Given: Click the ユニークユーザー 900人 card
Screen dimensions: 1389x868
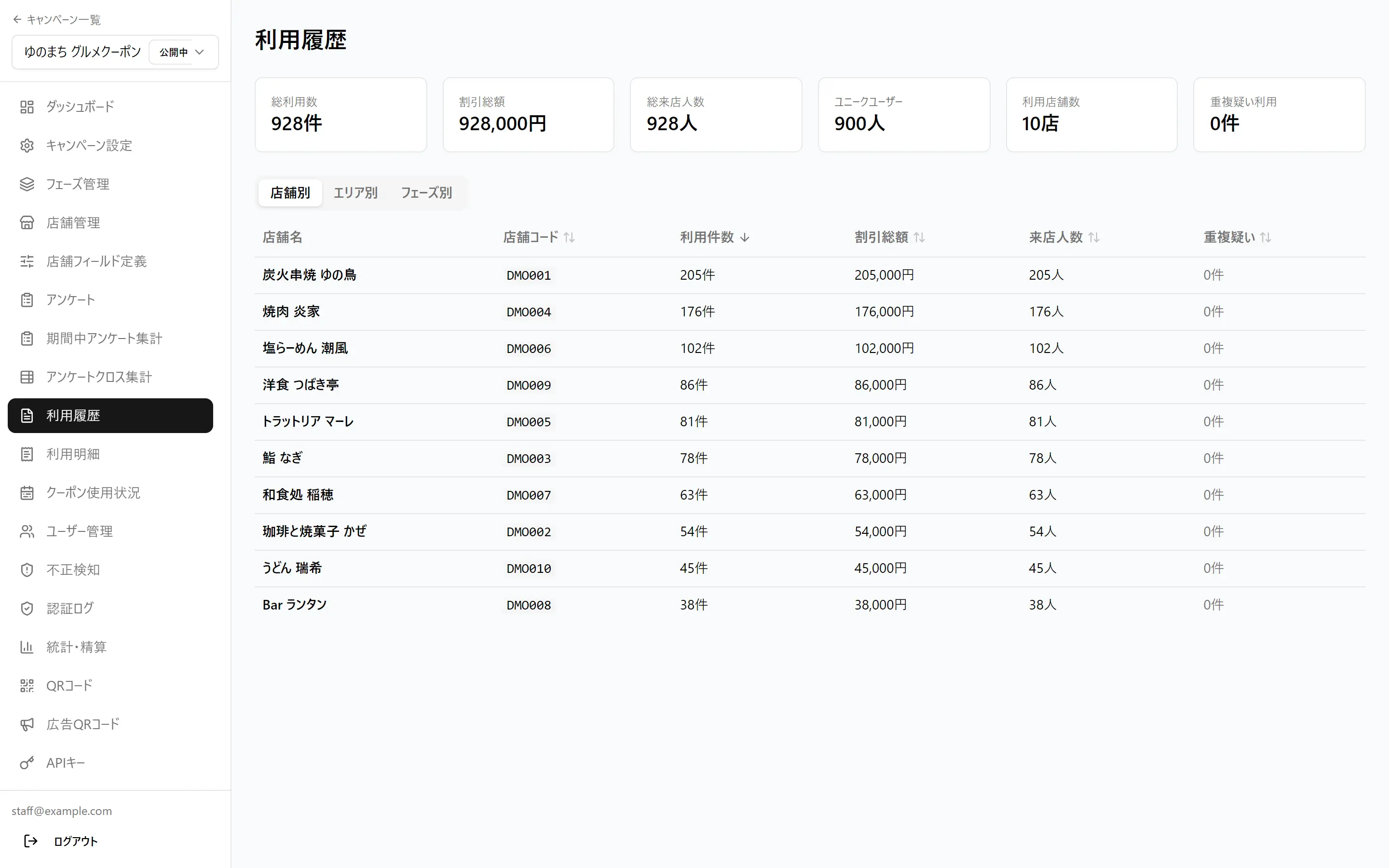Looking at the screenshot, I should point(904,115).
